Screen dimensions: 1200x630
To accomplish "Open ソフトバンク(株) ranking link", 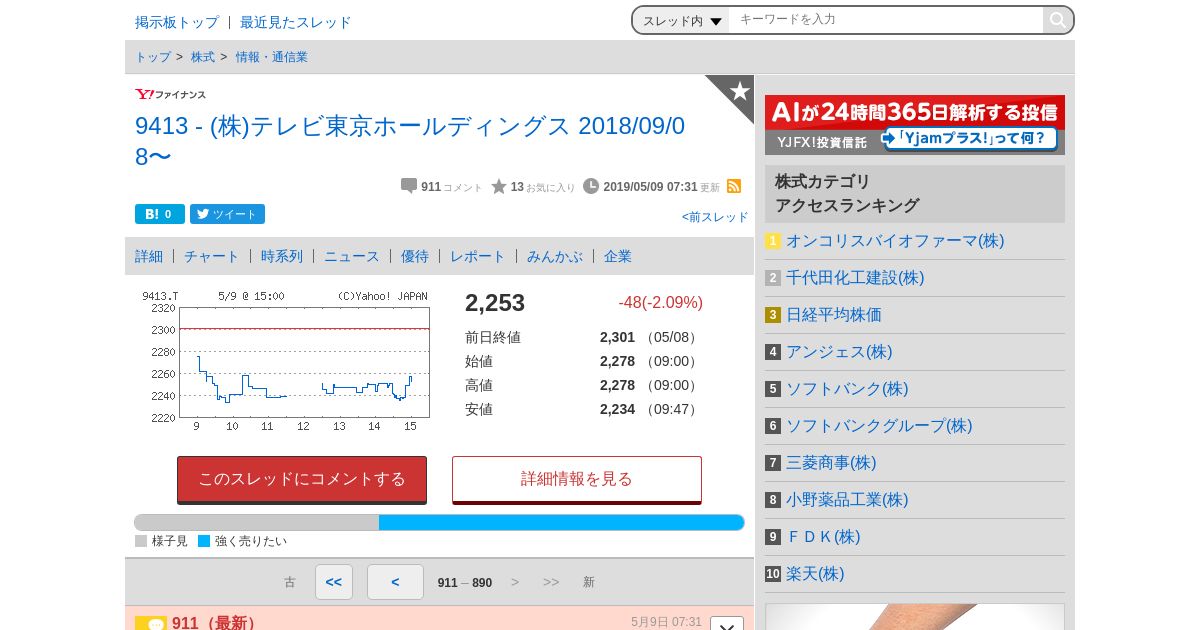I will point(847,389).
